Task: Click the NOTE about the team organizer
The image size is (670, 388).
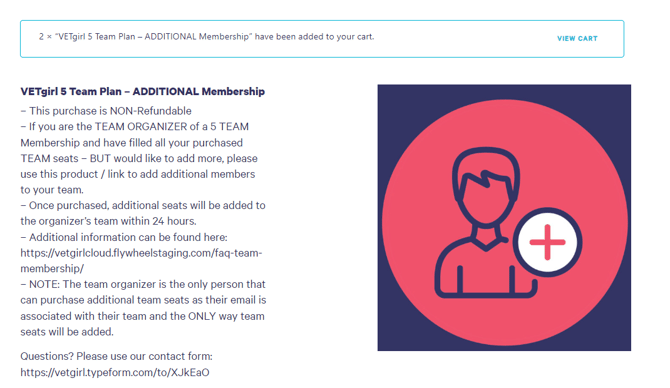Action: [143, 285]
